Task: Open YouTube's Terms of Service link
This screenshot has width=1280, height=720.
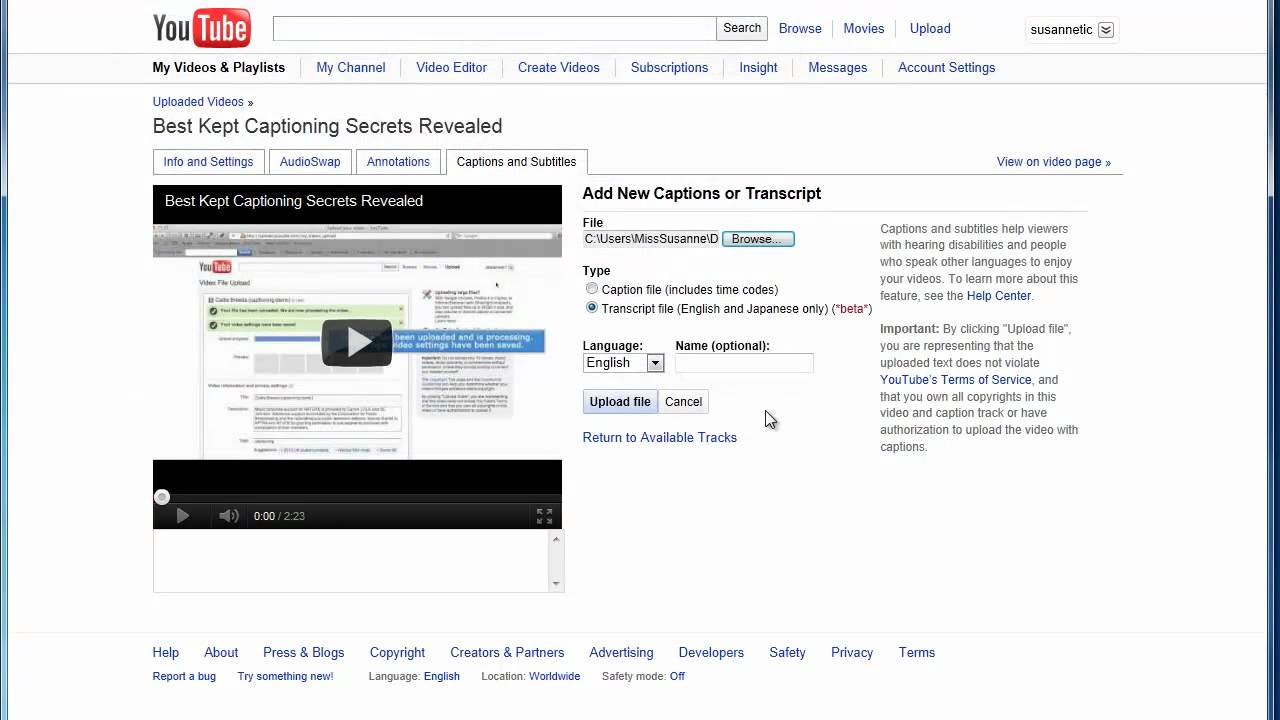Action: [x=956, y=380]
